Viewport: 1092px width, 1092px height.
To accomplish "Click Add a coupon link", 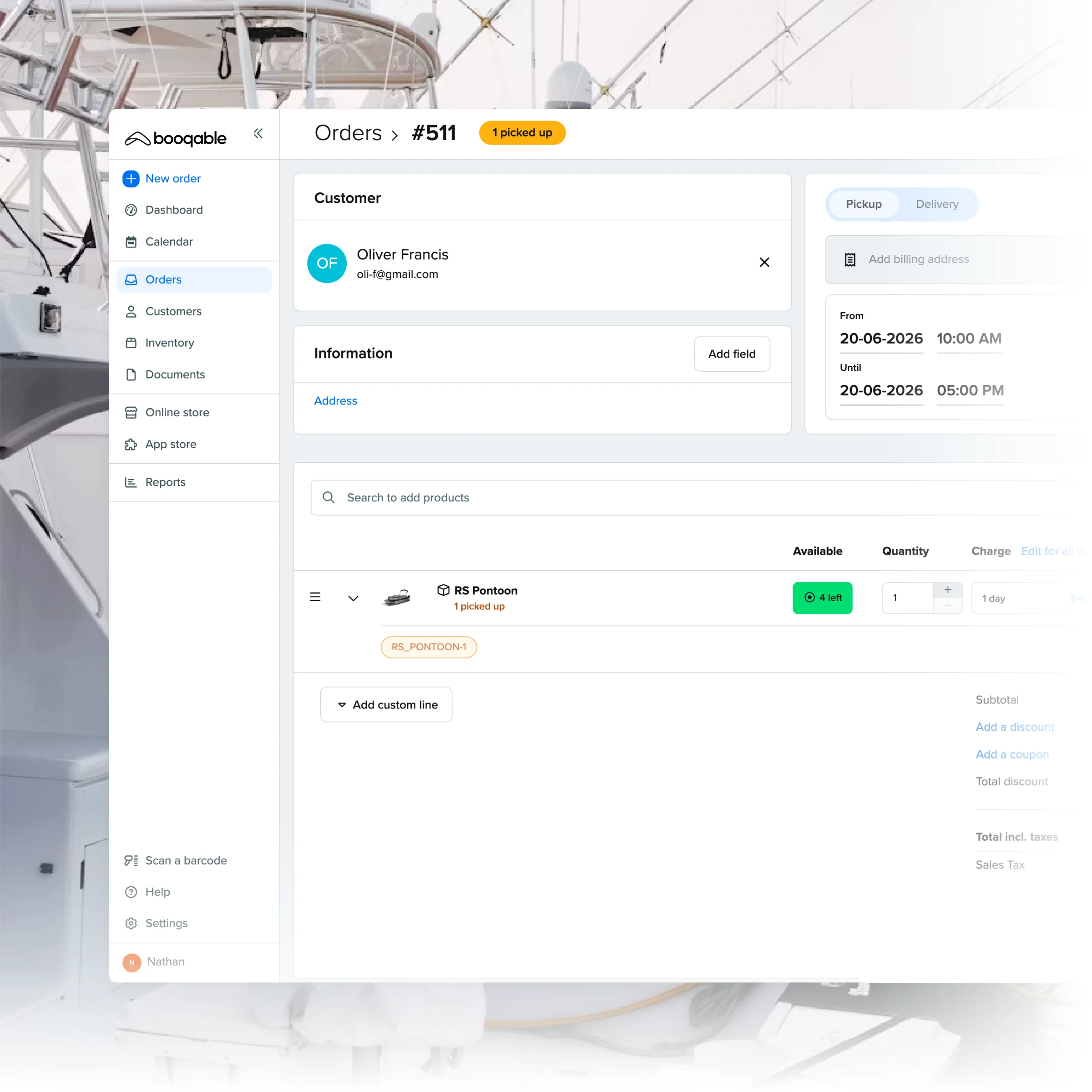I will 1012,754.
